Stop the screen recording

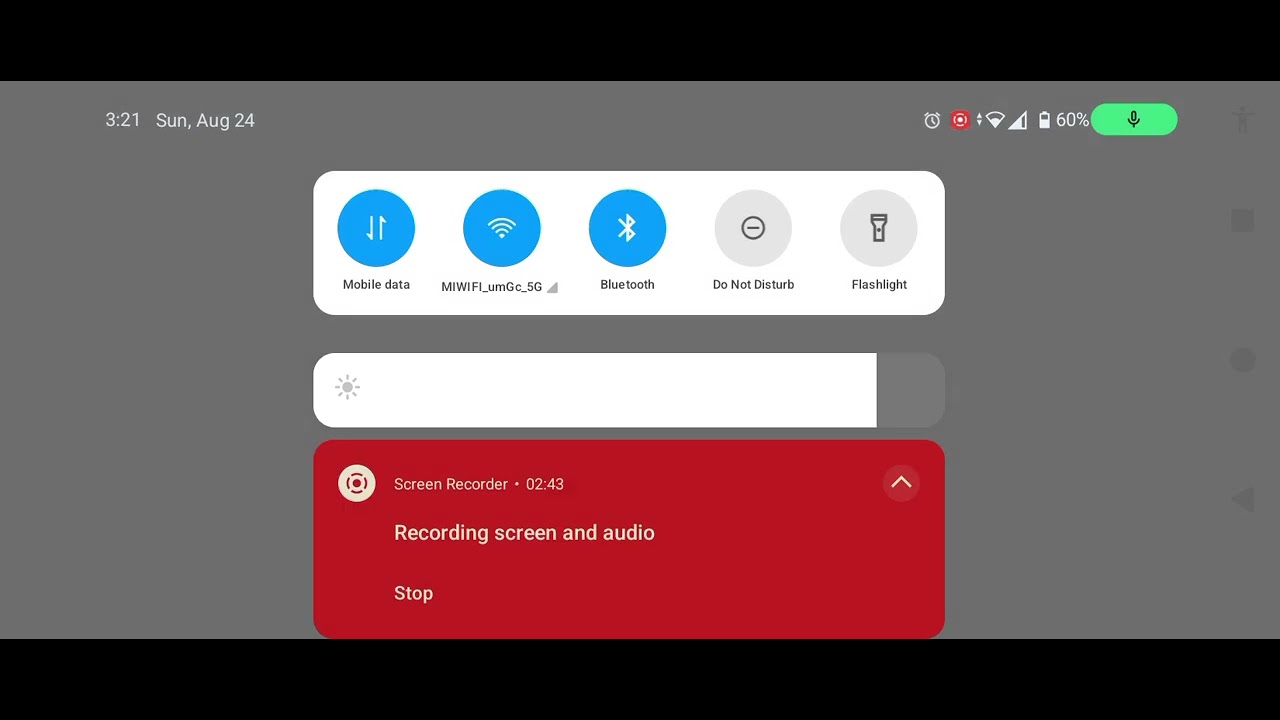(x=413, y=593)
